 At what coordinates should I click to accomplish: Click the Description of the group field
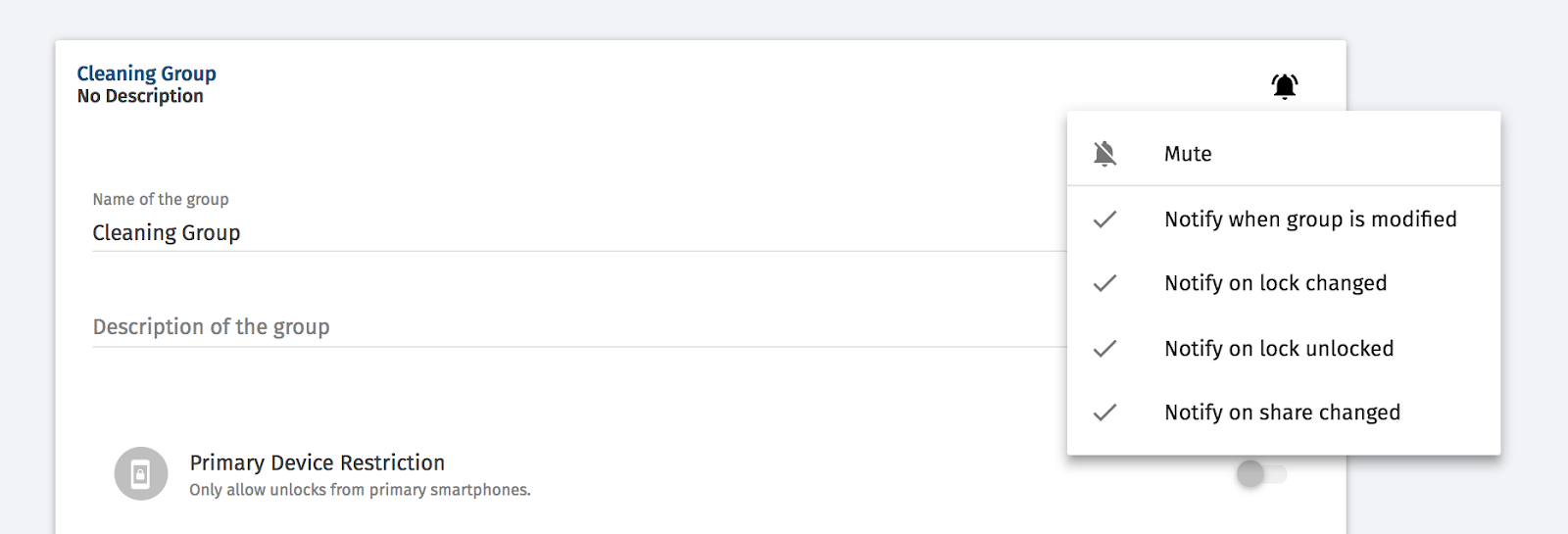579,327
